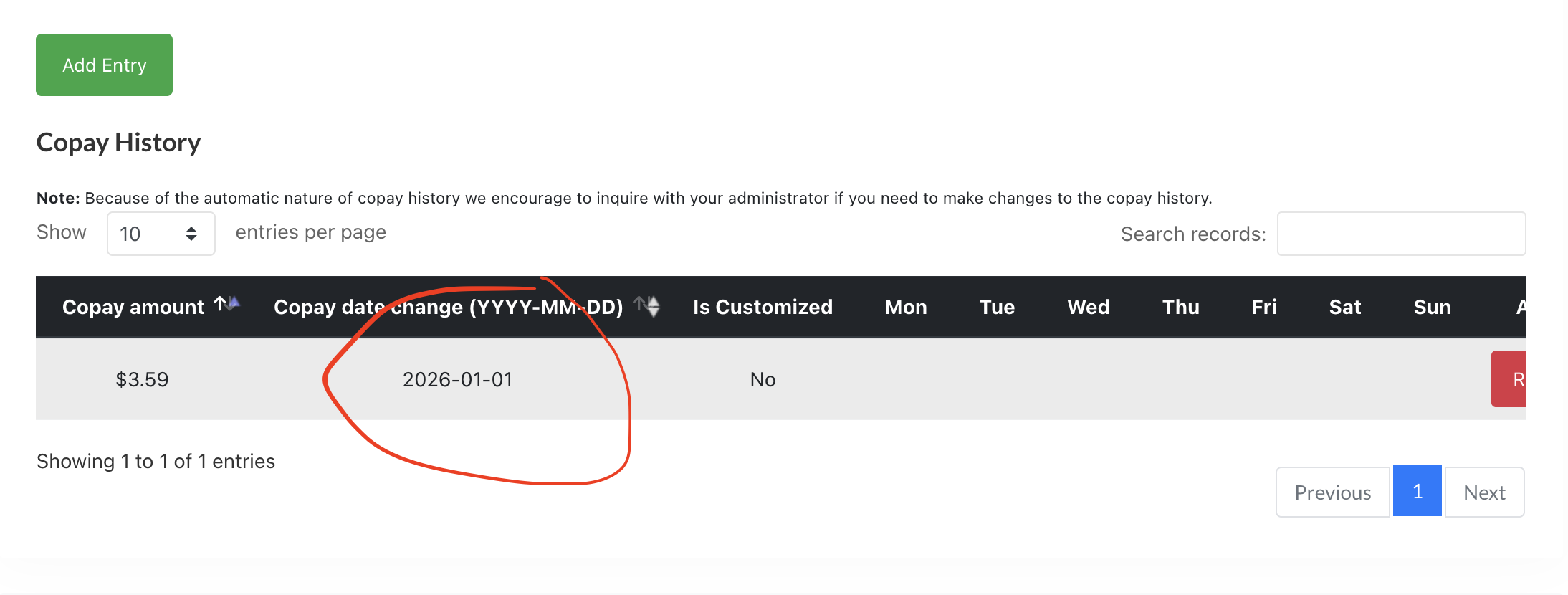The height and width of the screenshot is (595, 1568).
Task: Click the green Add Entry button
Action: pyautogui.click(x=104, y=65)
